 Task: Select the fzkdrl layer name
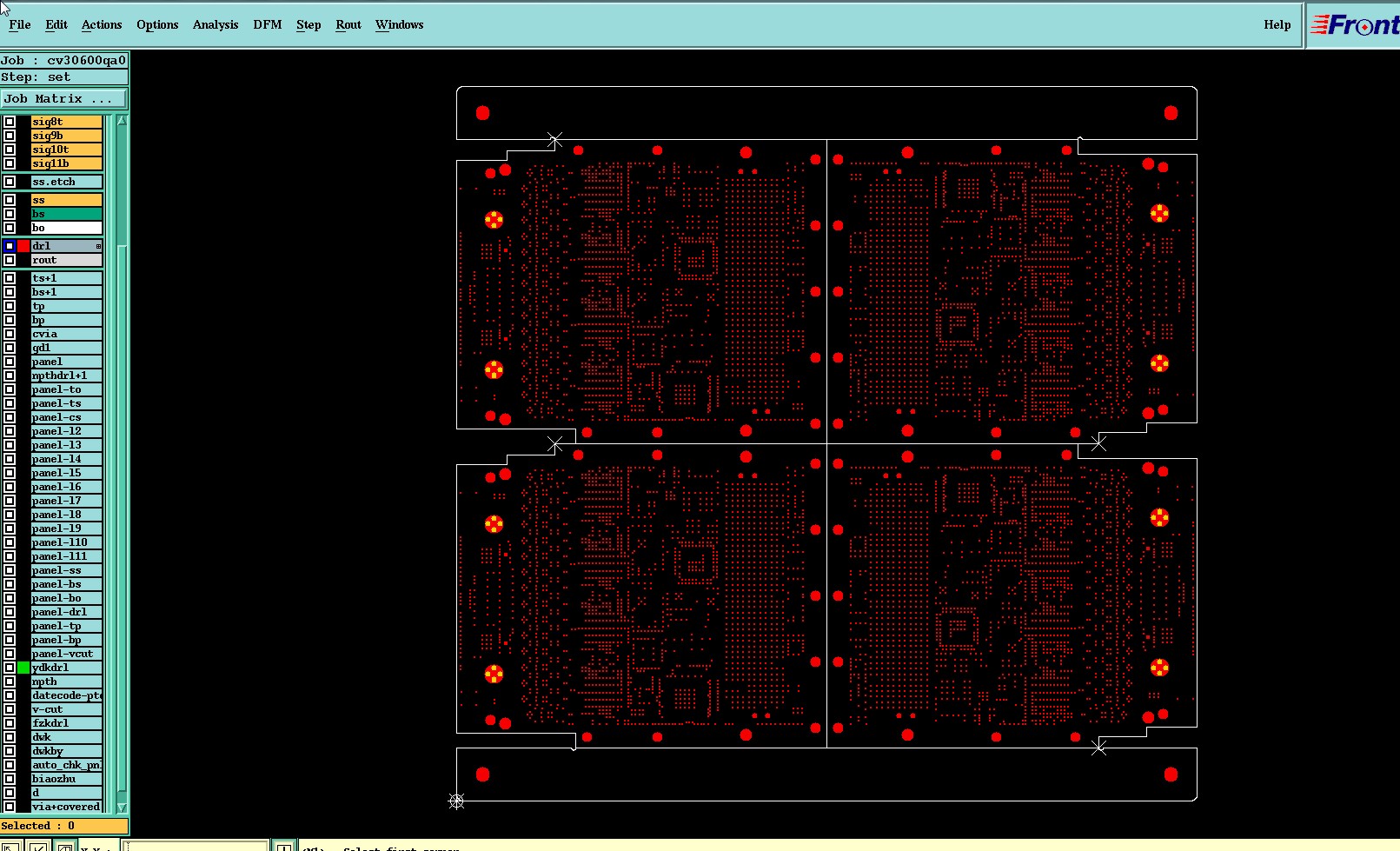click(x=67, y=723)
